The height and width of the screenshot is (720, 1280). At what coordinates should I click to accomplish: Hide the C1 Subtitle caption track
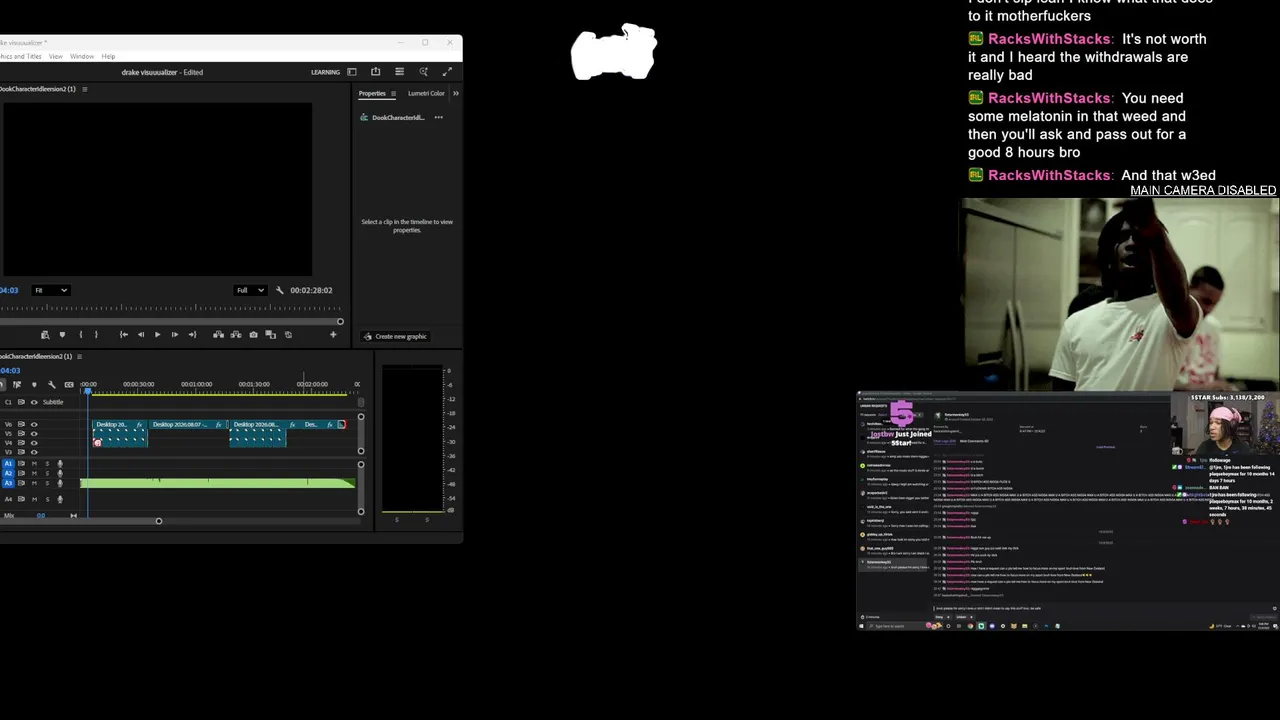pyautogui.click(x=34, y=402)
